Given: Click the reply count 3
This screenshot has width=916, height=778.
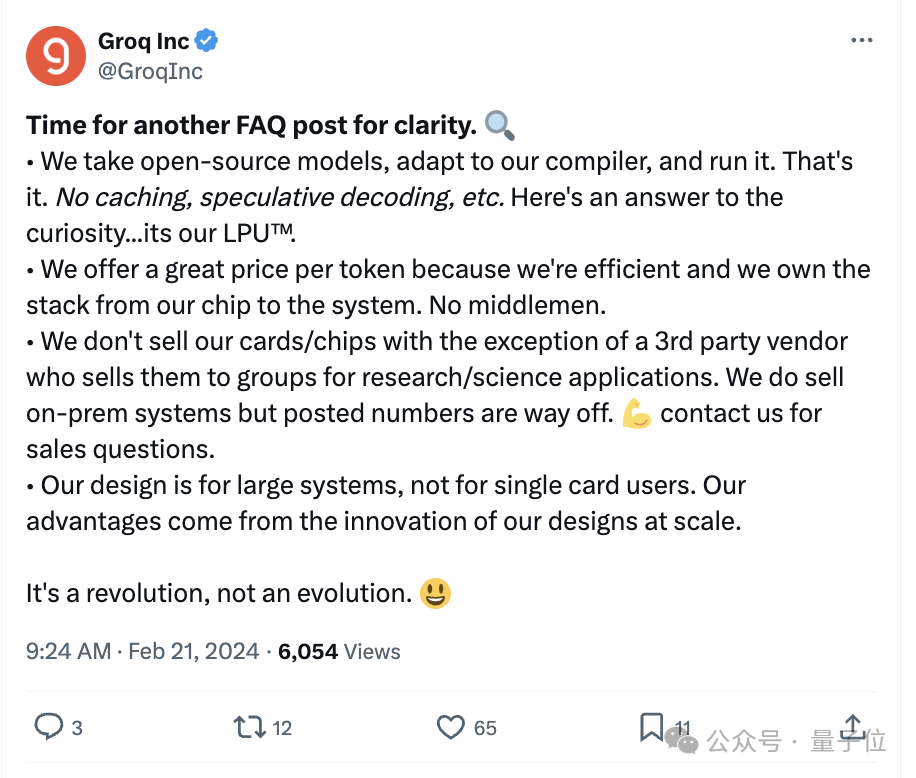Looking at the screenshot, I should click(x=77, y=728).
